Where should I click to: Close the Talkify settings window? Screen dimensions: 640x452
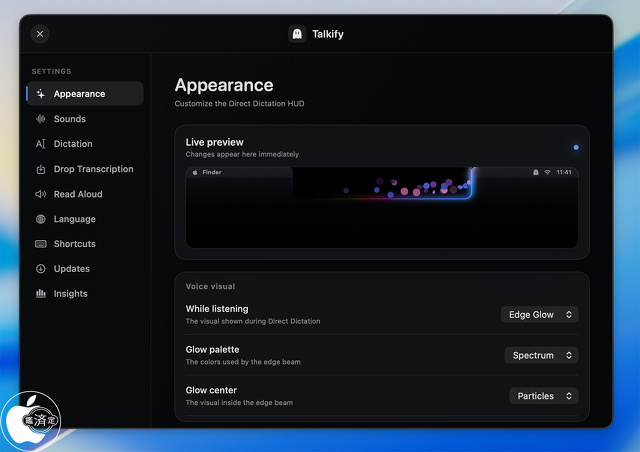click(40, 34)
